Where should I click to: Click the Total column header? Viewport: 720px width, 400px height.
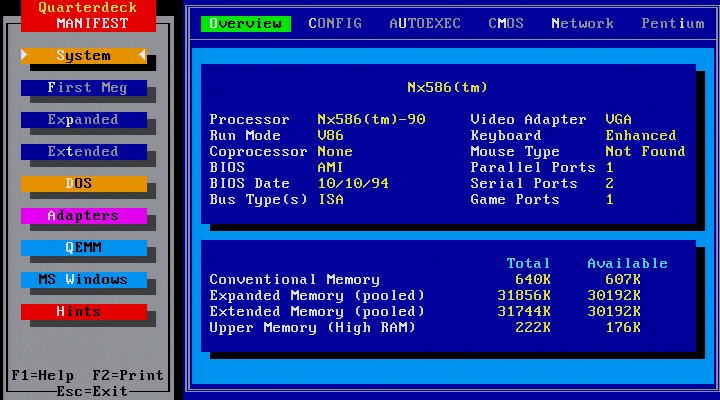(x=529, y=264)
